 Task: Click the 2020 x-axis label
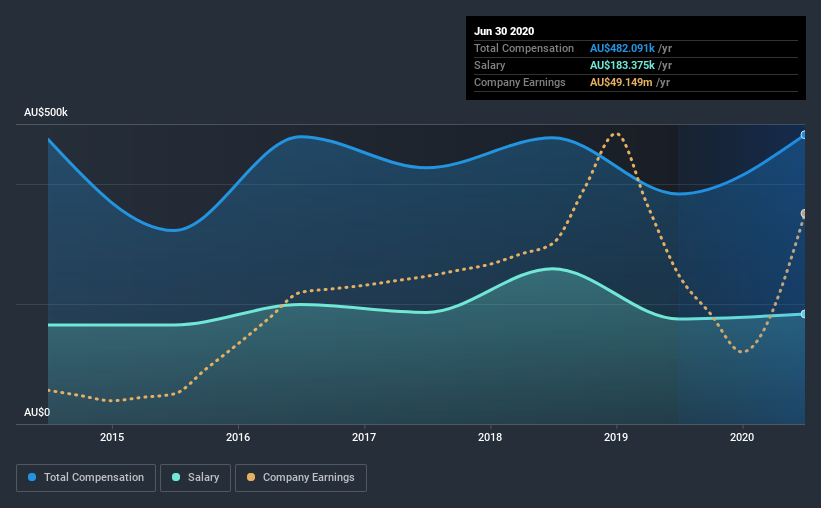(x=742, y=437)
